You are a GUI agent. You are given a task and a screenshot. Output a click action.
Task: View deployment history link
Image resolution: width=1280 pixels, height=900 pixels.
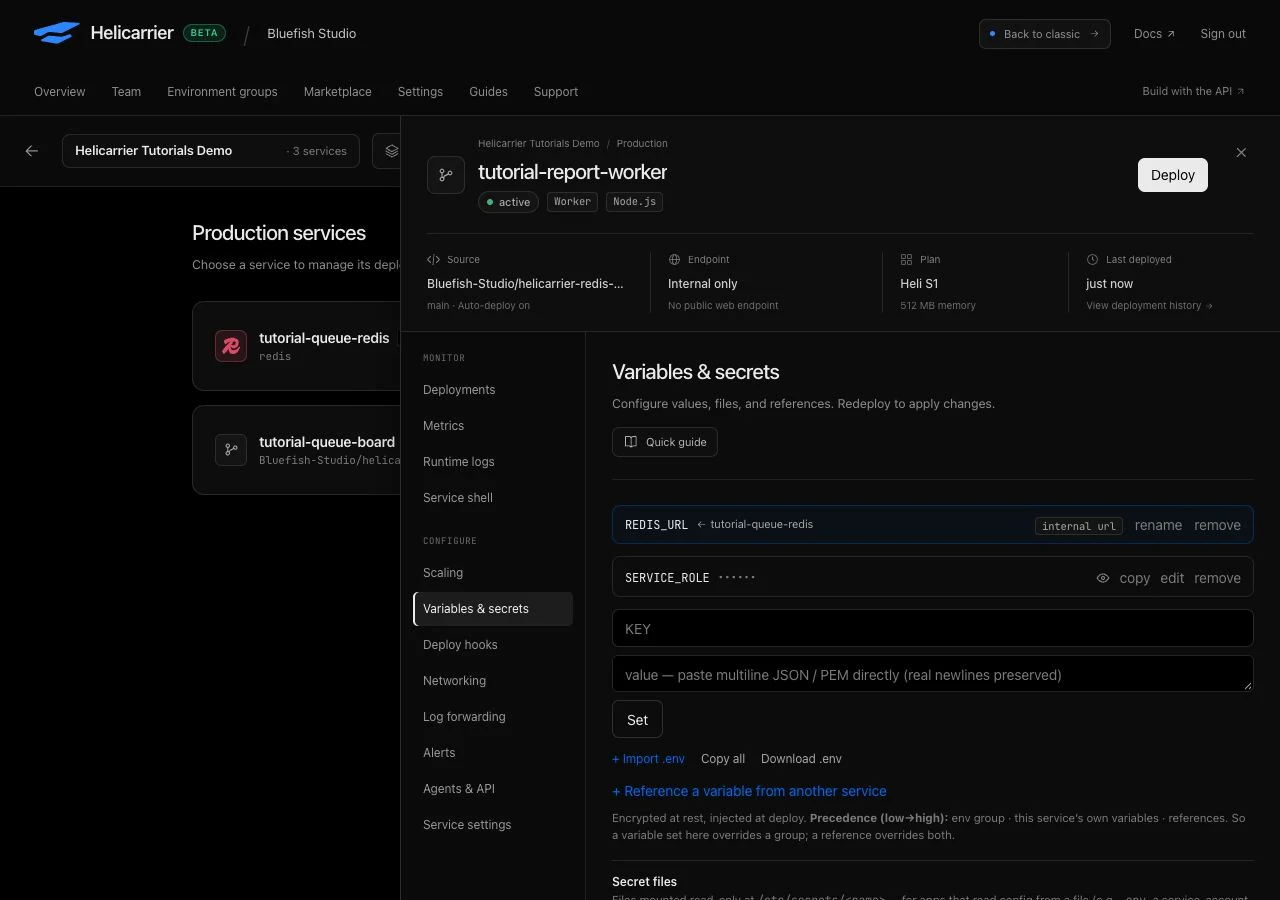pos(1150,306)
